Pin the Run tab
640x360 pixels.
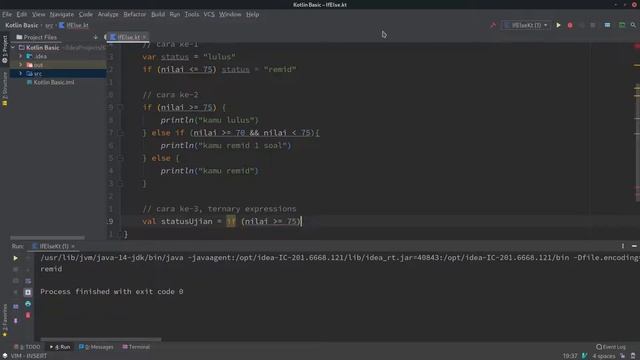pyautogui.click(x=16, y=321)
